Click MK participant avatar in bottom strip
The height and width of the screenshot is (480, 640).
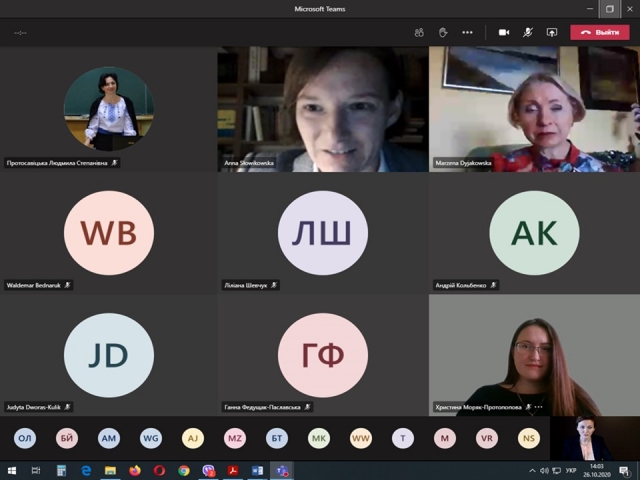[319, 438]
